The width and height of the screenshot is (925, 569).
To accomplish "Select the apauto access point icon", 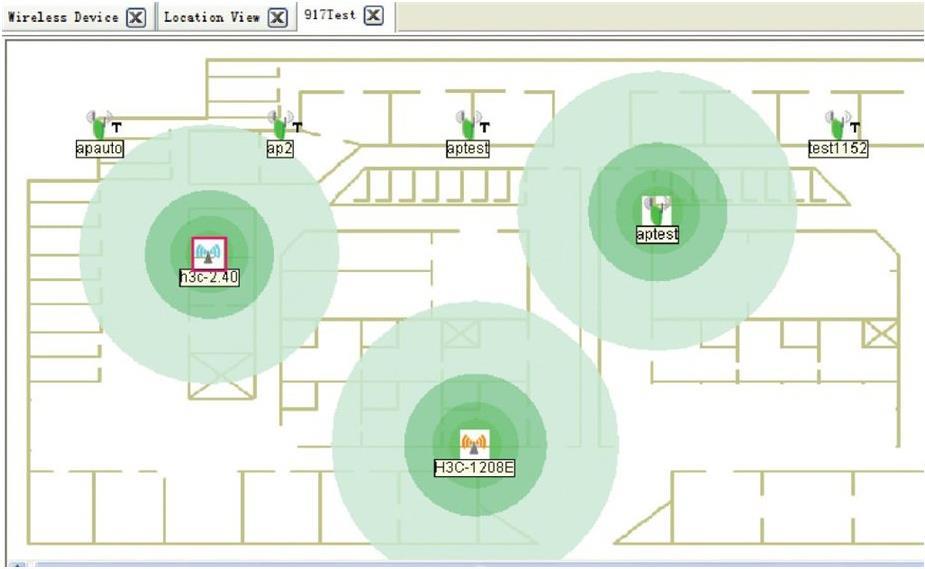I will (98, 125).
